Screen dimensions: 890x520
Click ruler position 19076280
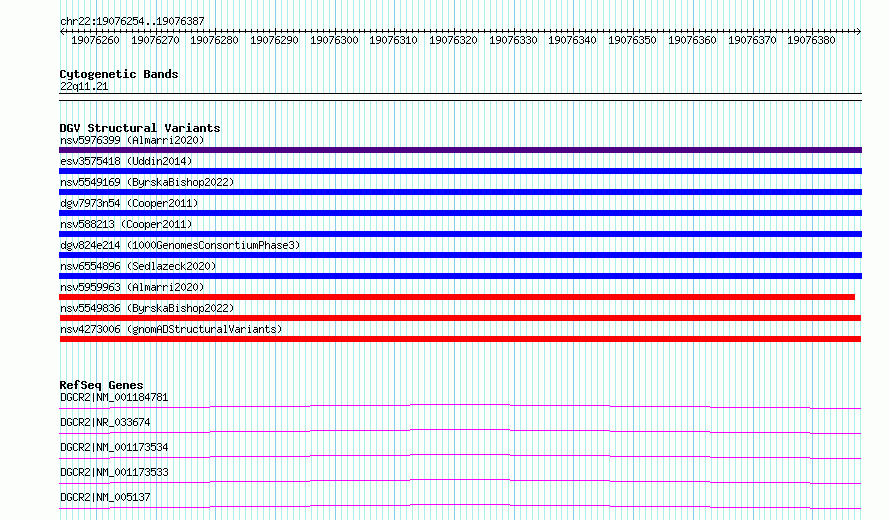214,40
